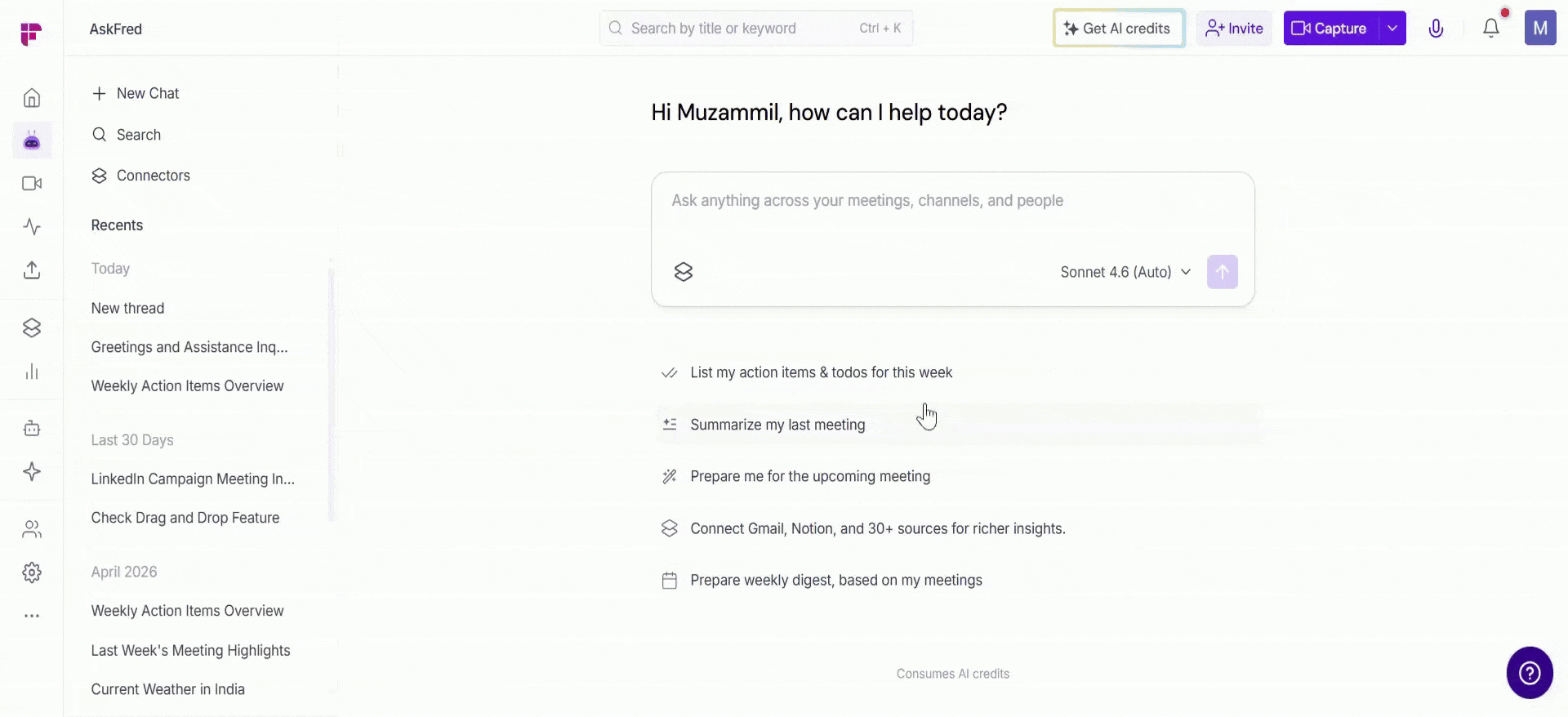
Task: Open the Team people icon in the sidebar
Action: (32, 529)
